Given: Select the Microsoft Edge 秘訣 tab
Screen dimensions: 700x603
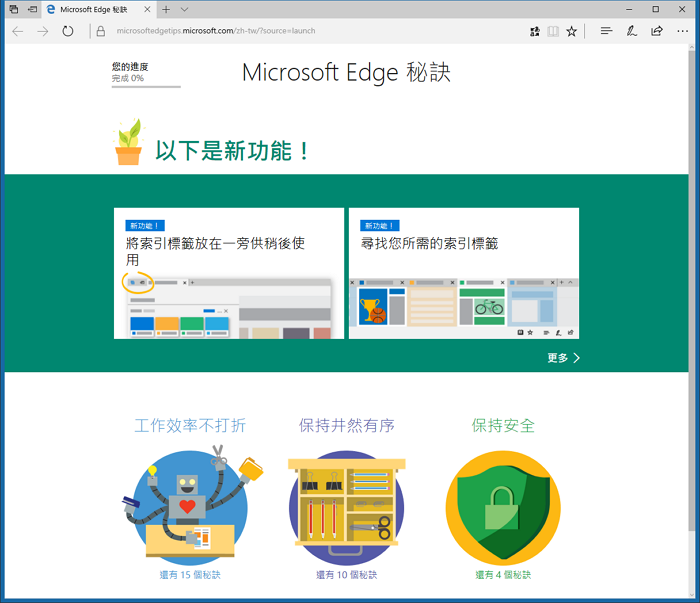Looking at the screenshot, I should pos(99,9).
